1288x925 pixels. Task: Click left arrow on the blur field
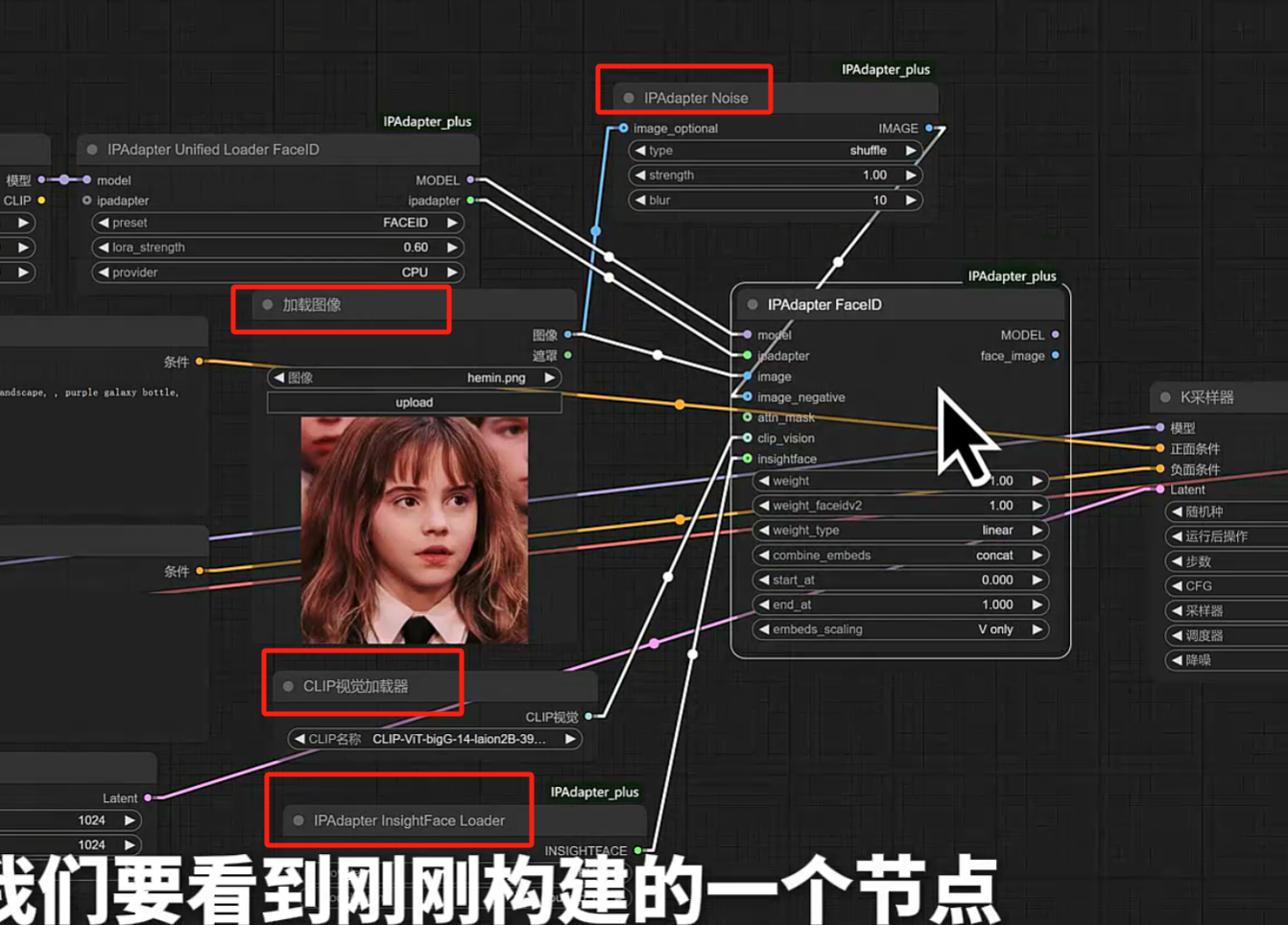(x=640, y=201)
